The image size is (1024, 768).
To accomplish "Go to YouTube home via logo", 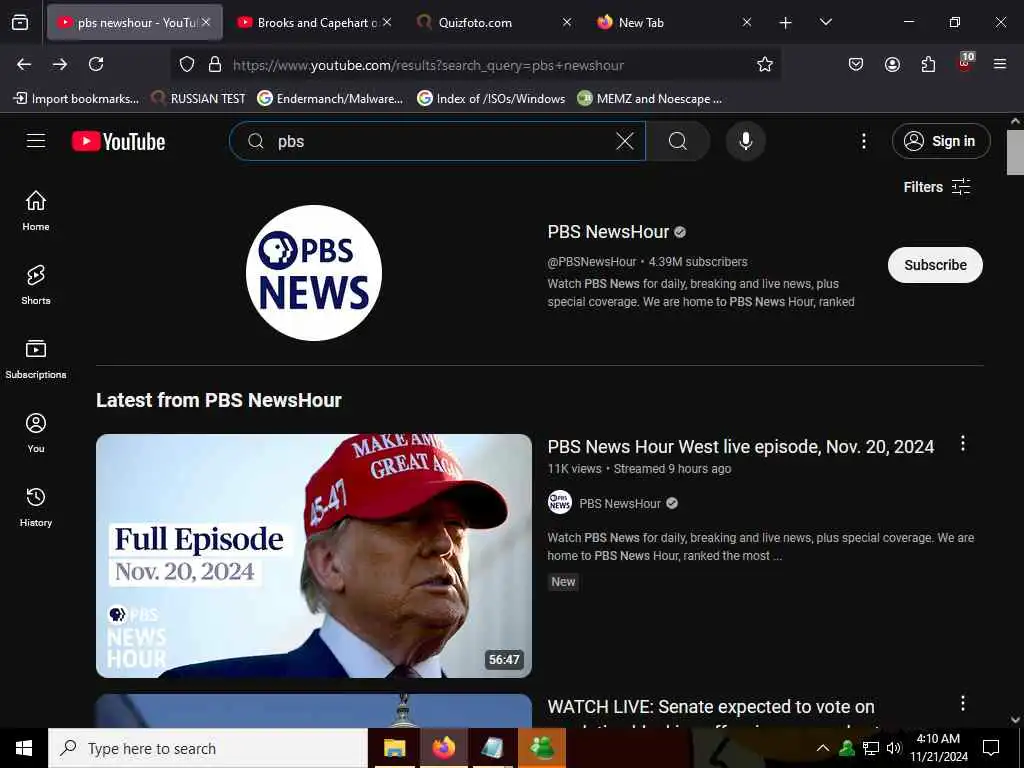I will [119, 141].
